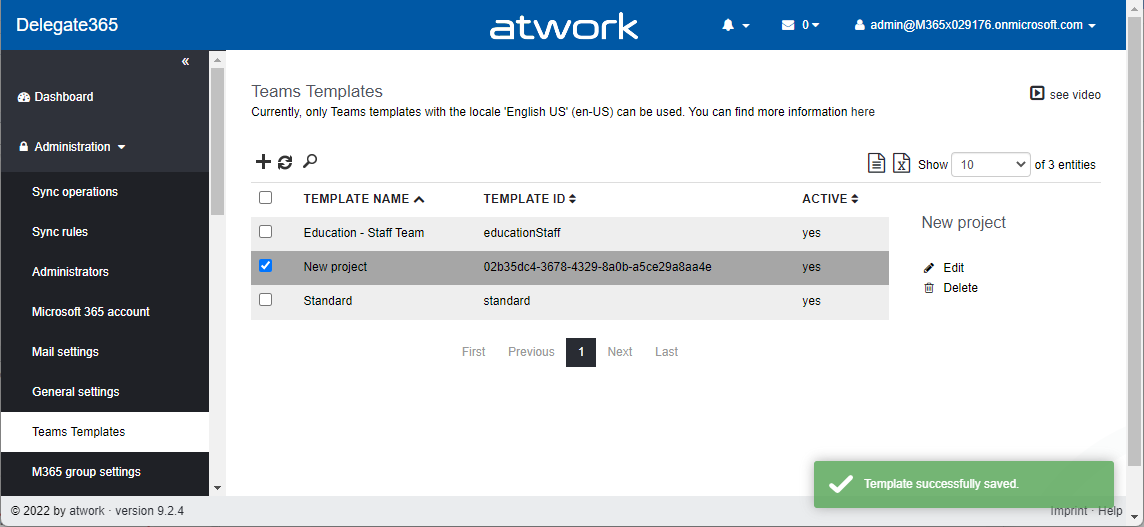The width and height of the screenshot is (1144, 527).
Task: Click the see video play icon
Action: pyautogui.click(x=1037, y=93)
